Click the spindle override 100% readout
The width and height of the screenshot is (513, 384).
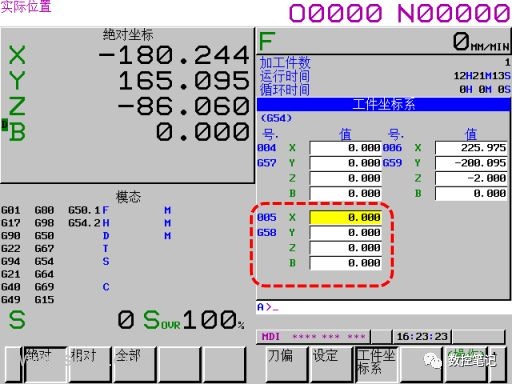[213, 320]
